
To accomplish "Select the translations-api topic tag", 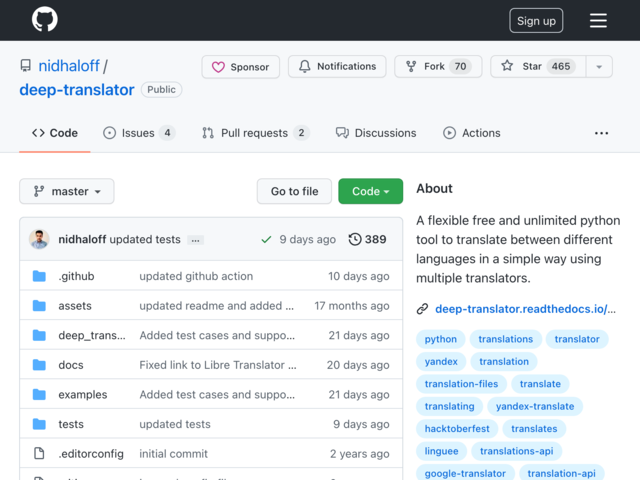I will (x=516, y=451).
